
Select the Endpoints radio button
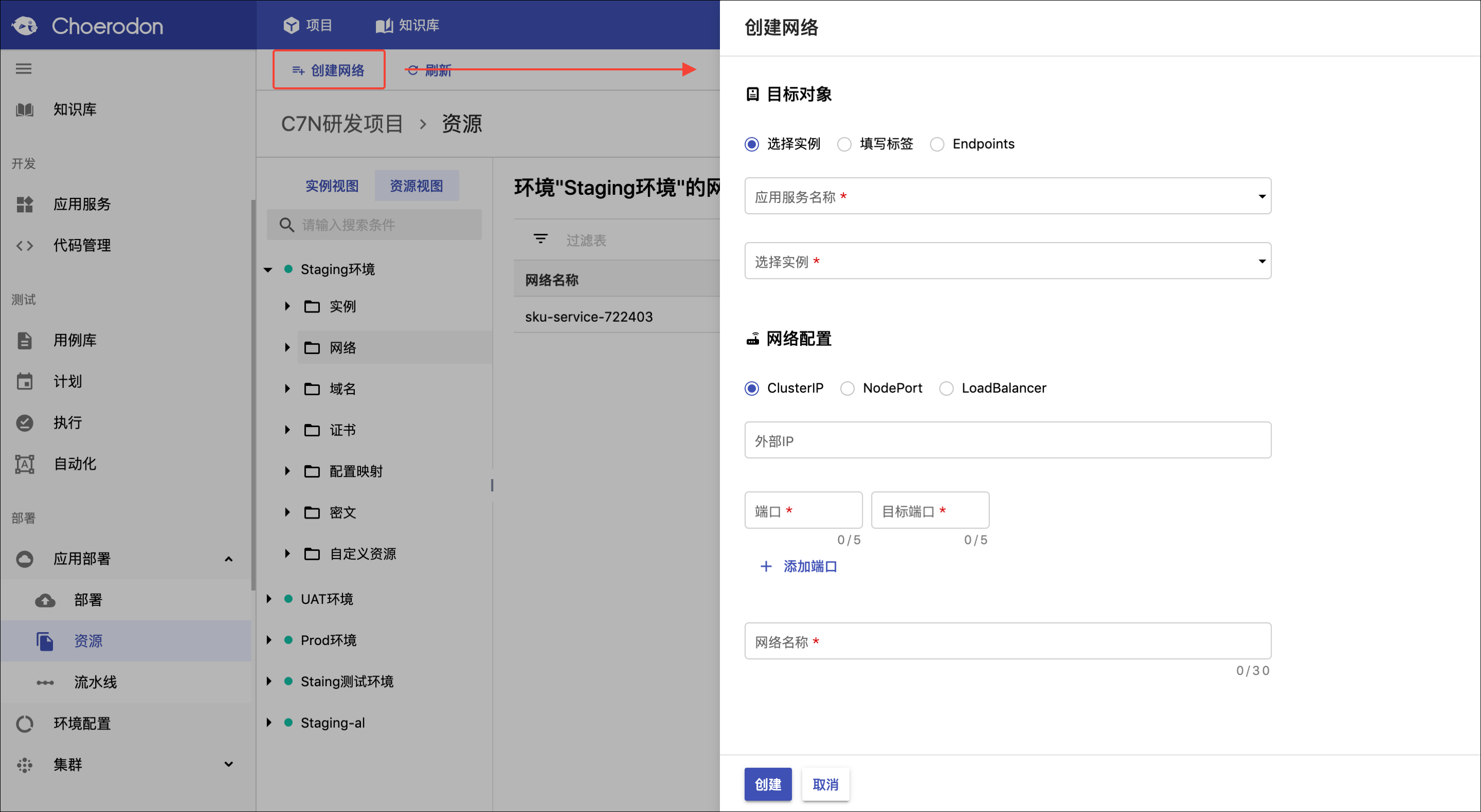pos(937,144)
